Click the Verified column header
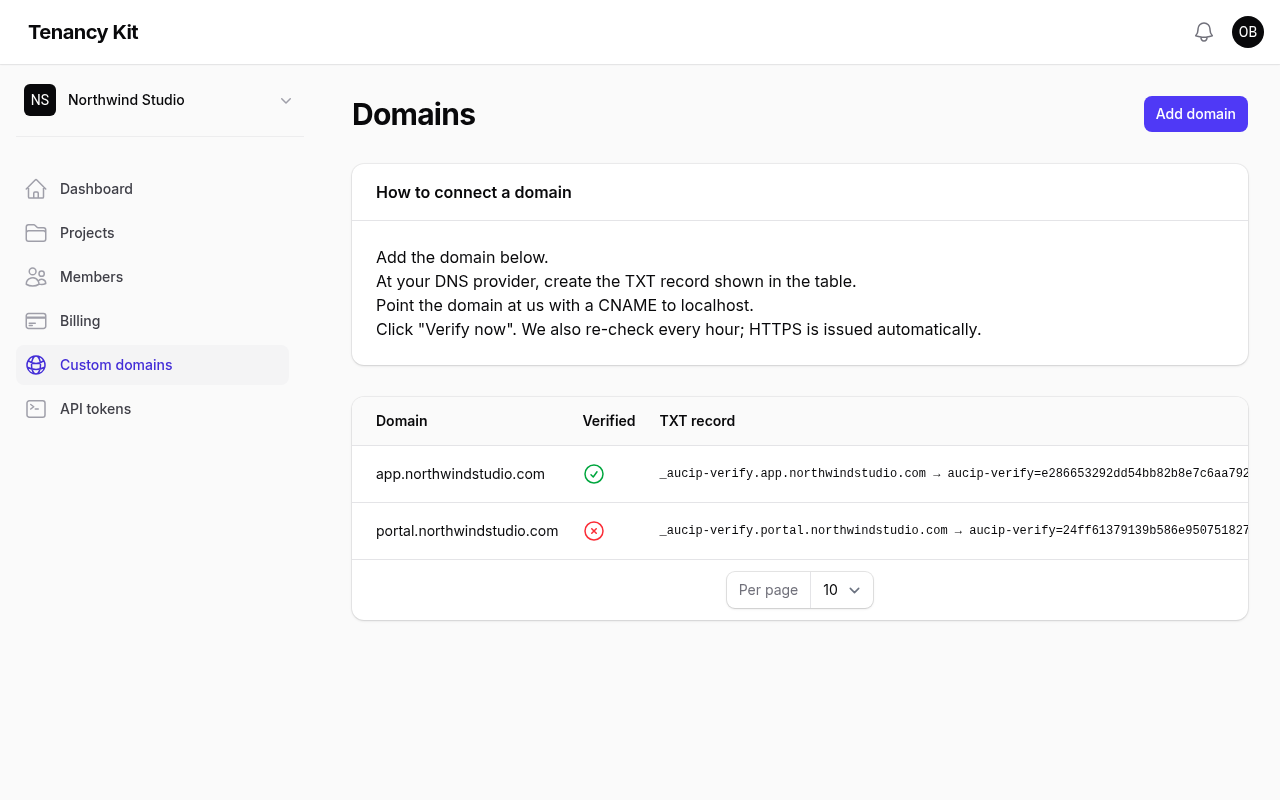This screenshot has width=1280, height=800. (x=609, y=421)
